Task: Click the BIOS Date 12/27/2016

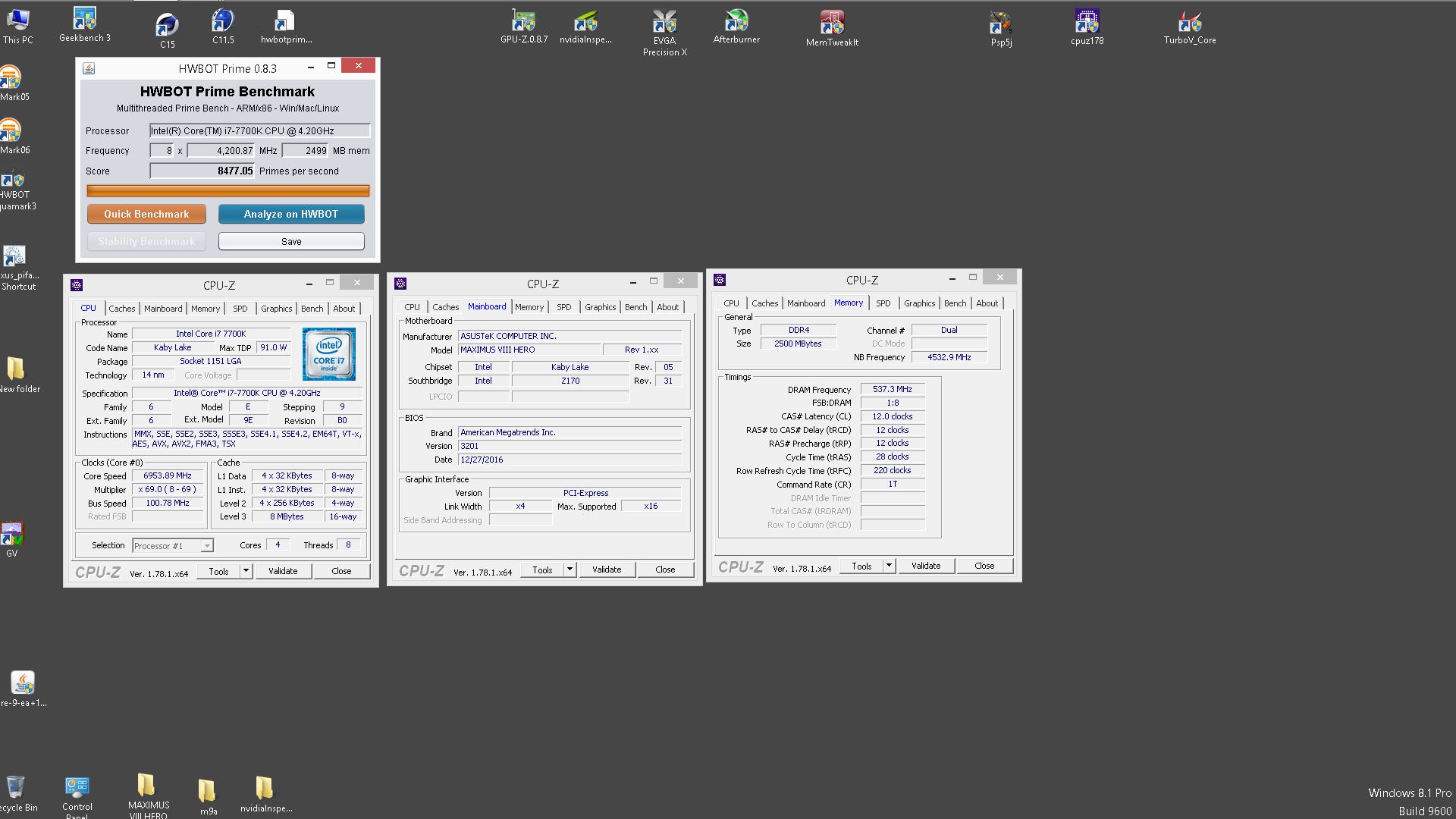Action: [x=570, y=460]
